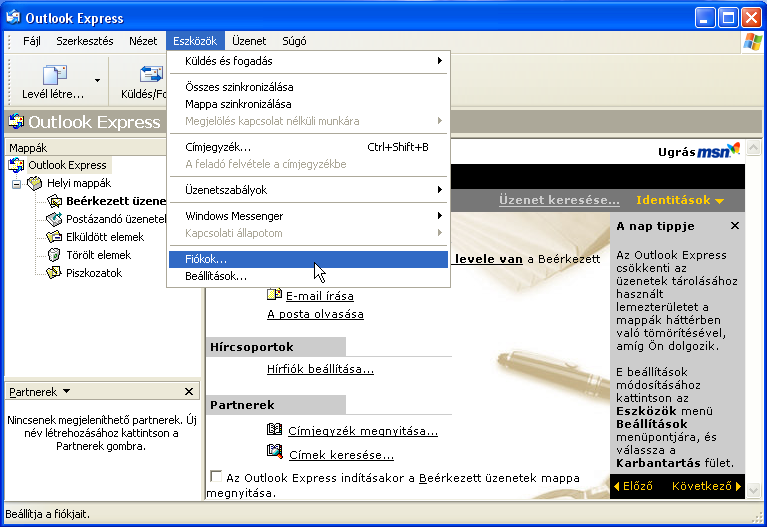Expand the Küldés és fogadás submenu

[x=308, y=61]
